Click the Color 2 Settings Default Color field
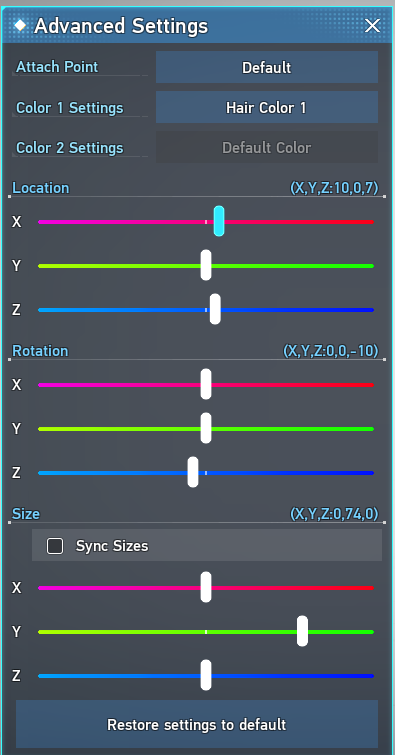Image resolution: width=395 pixels, height=755 pixels. pos(267,147)
